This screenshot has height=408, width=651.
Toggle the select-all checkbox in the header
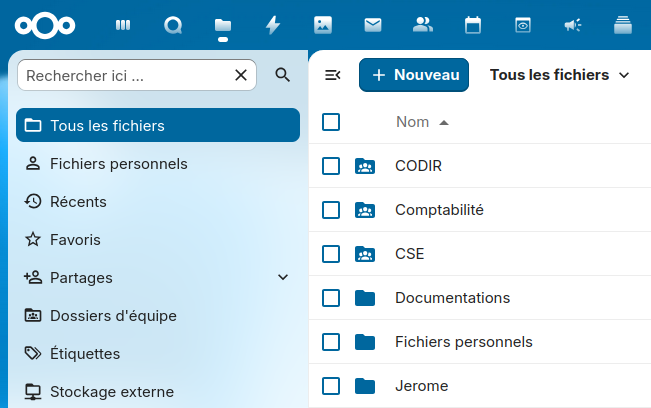click(331, 122)
